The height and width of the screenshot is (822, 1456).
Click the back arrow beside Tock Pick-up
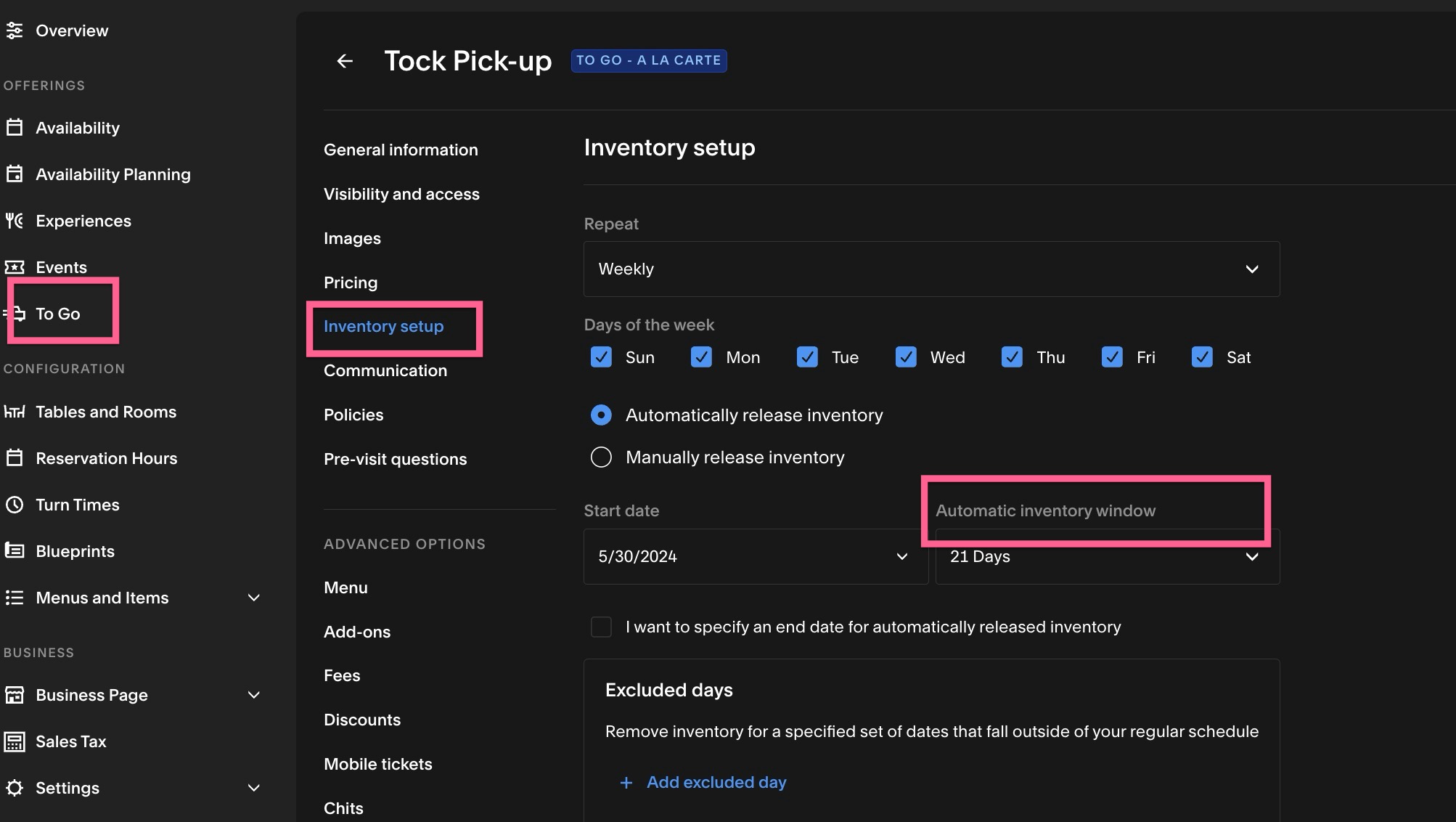click(345, 61)
